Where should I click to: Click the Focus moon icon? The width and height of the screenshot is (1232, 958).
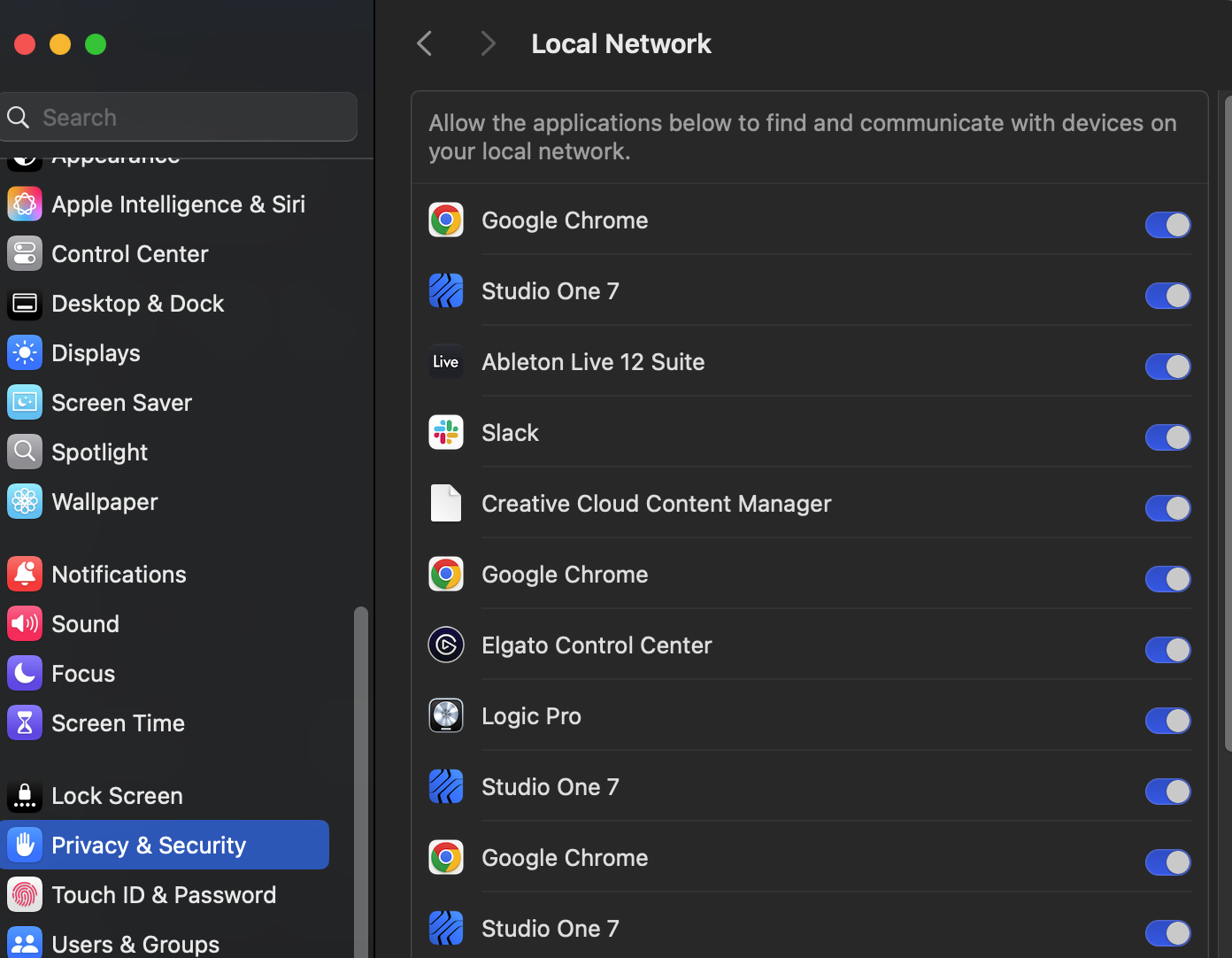point(25,674)
